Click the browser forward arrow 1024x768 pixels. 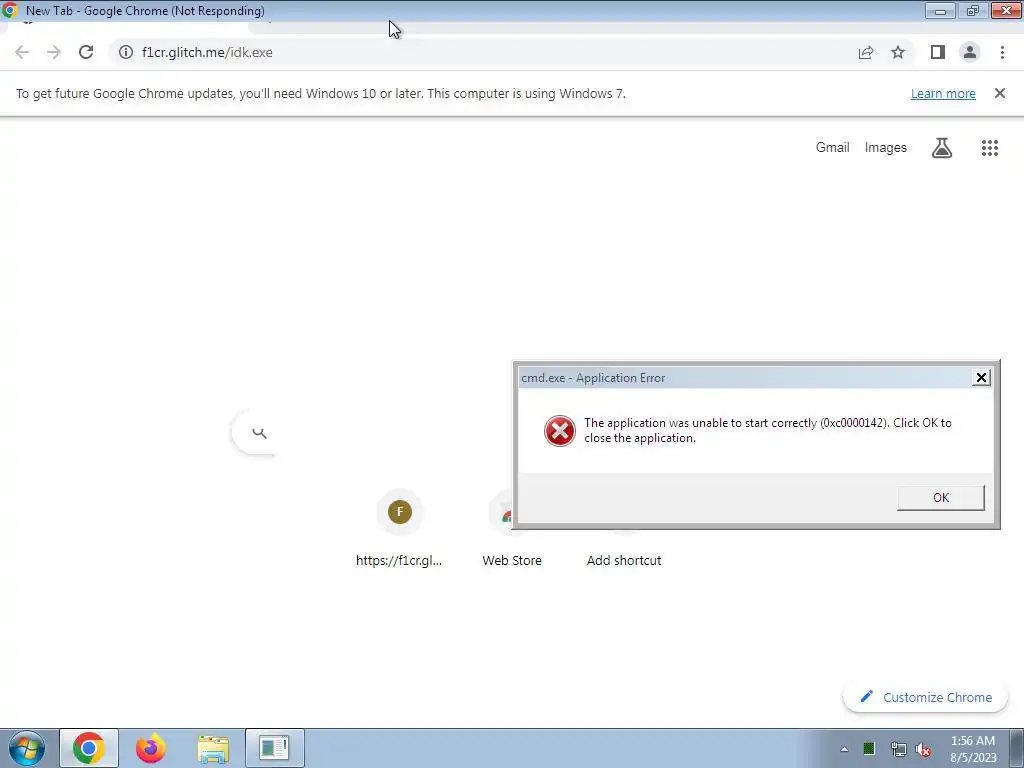point(54,52)
